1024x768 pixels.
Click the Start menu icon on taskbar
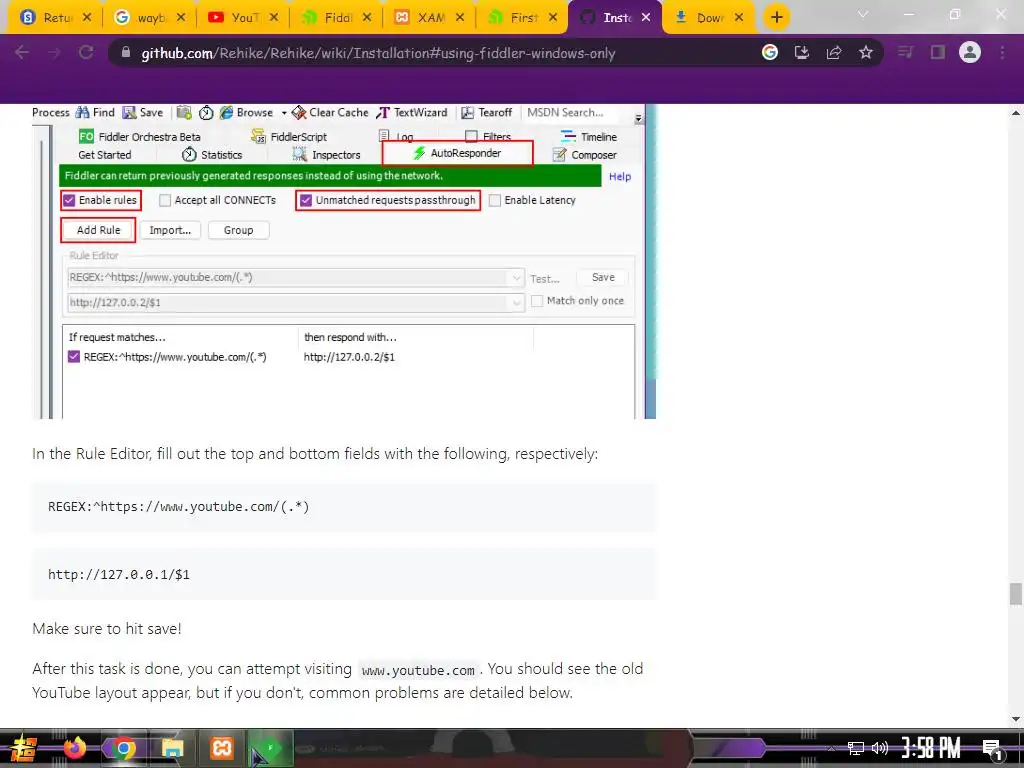point(24,748)
